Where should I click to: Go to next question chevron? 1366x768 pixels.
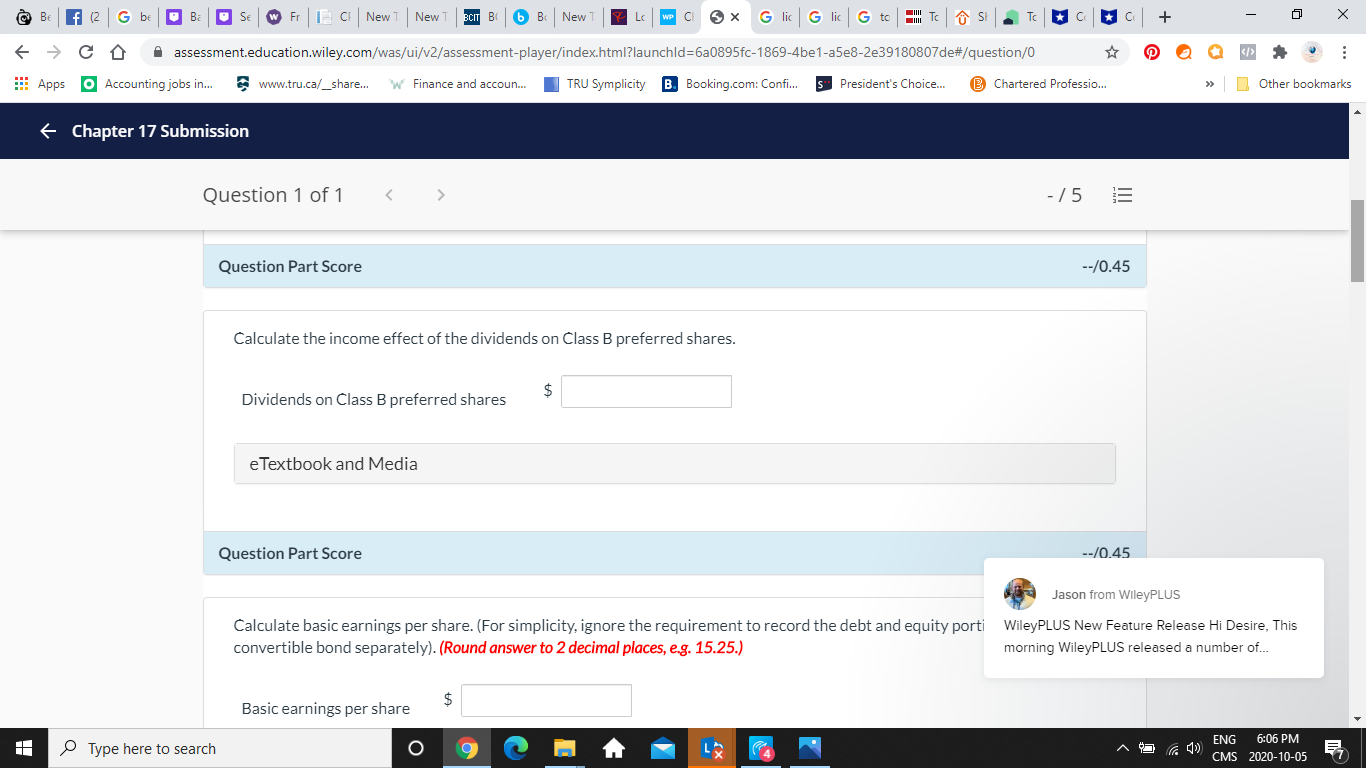click(x=441, y=195)
